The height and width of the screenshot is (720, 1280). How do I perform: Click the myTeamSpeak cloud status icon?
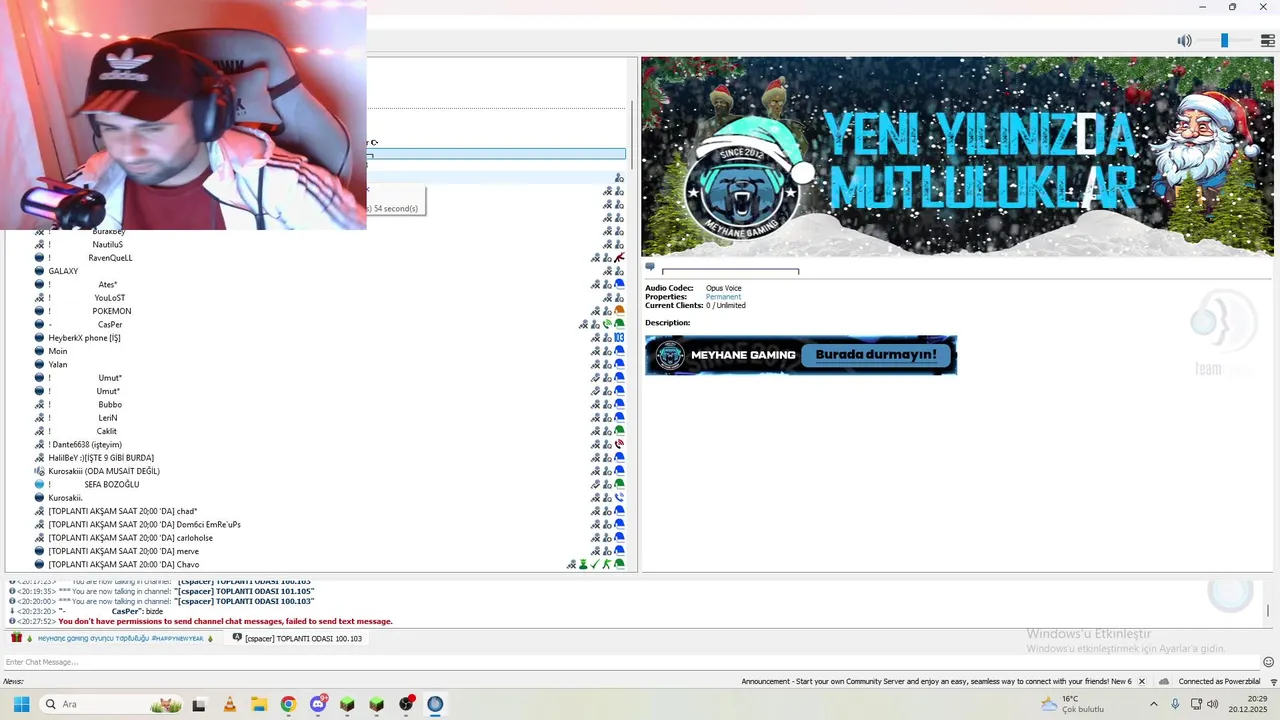coord(1164,682)
